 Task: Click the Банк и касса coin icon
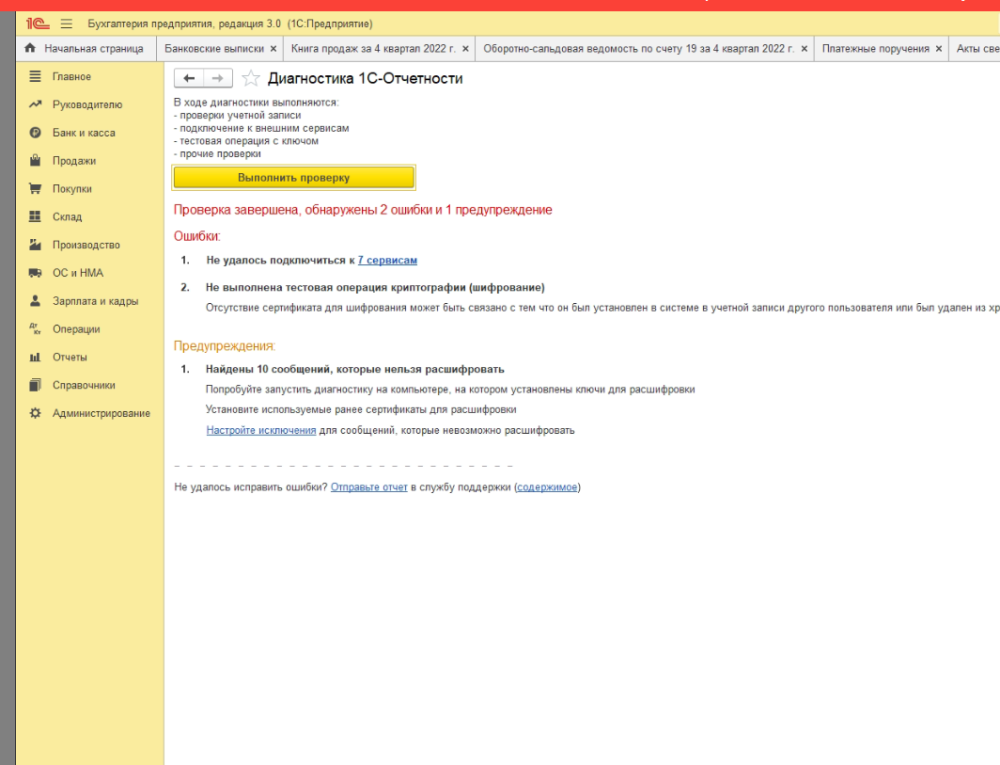[x=35, y=133]
